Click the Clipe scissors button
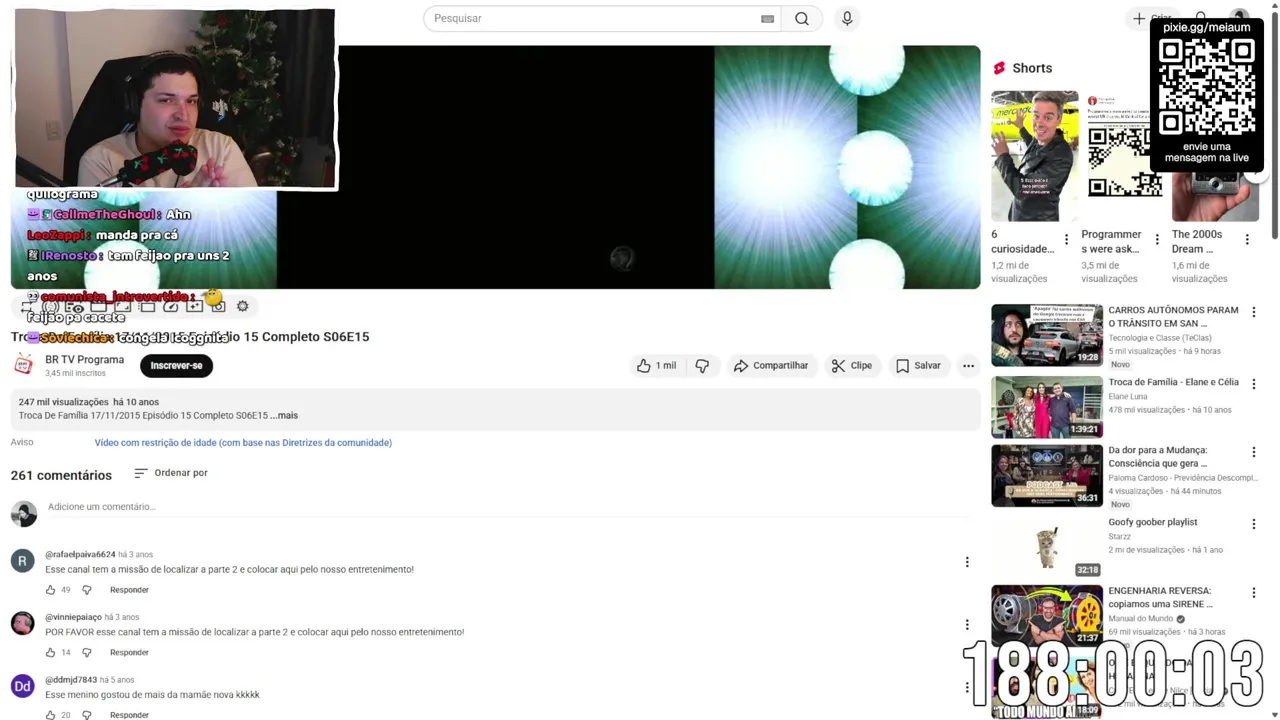The height and width of the screenshot is (720, 1280). click(x=852, y=366)
